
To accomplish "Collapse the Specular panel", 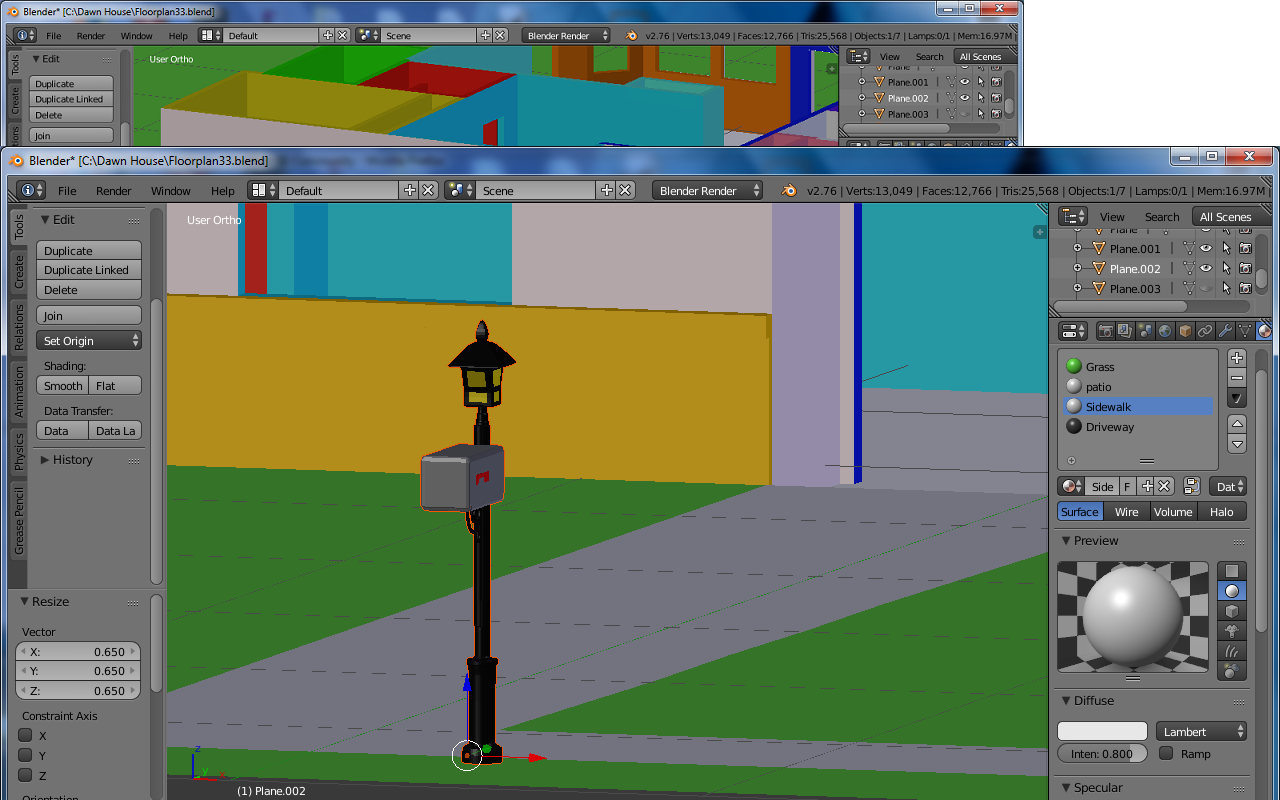I will pos(1066,788).
